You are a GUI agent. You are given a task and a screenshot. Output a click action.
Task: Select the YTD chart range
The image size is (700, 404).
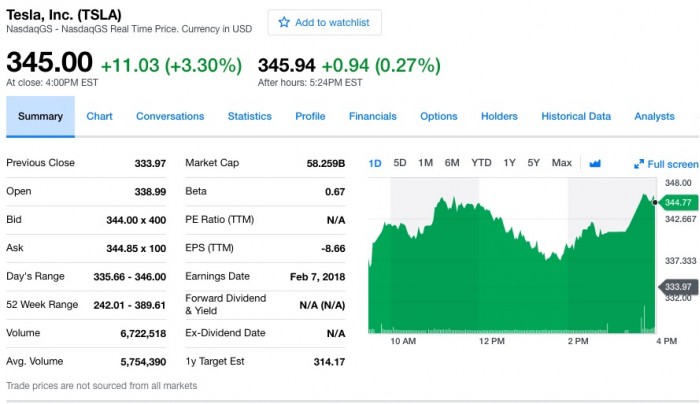click(x=481, y=163)
